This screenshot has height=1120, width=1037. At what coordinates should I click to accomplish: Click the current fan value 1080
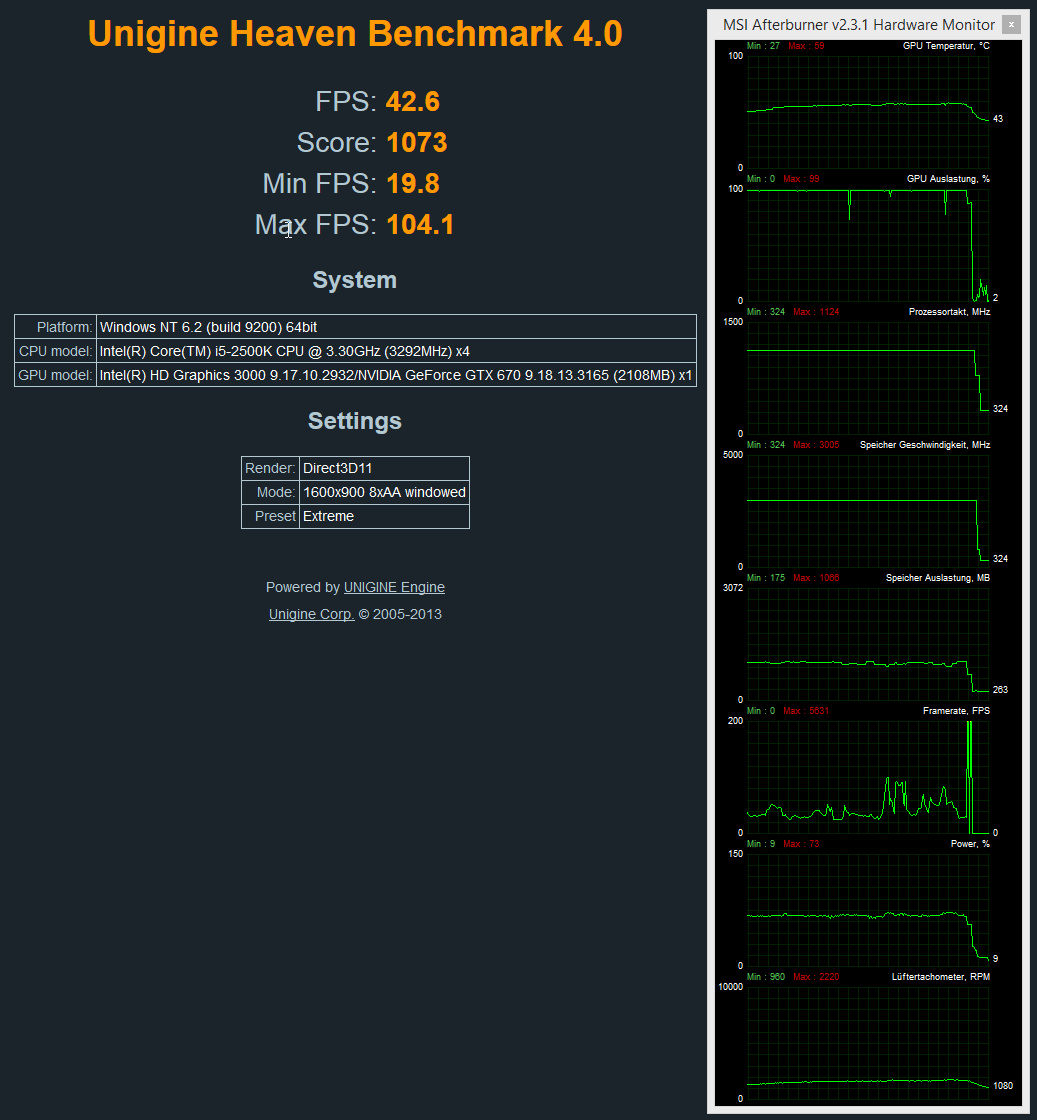tap(1003, 1086)
